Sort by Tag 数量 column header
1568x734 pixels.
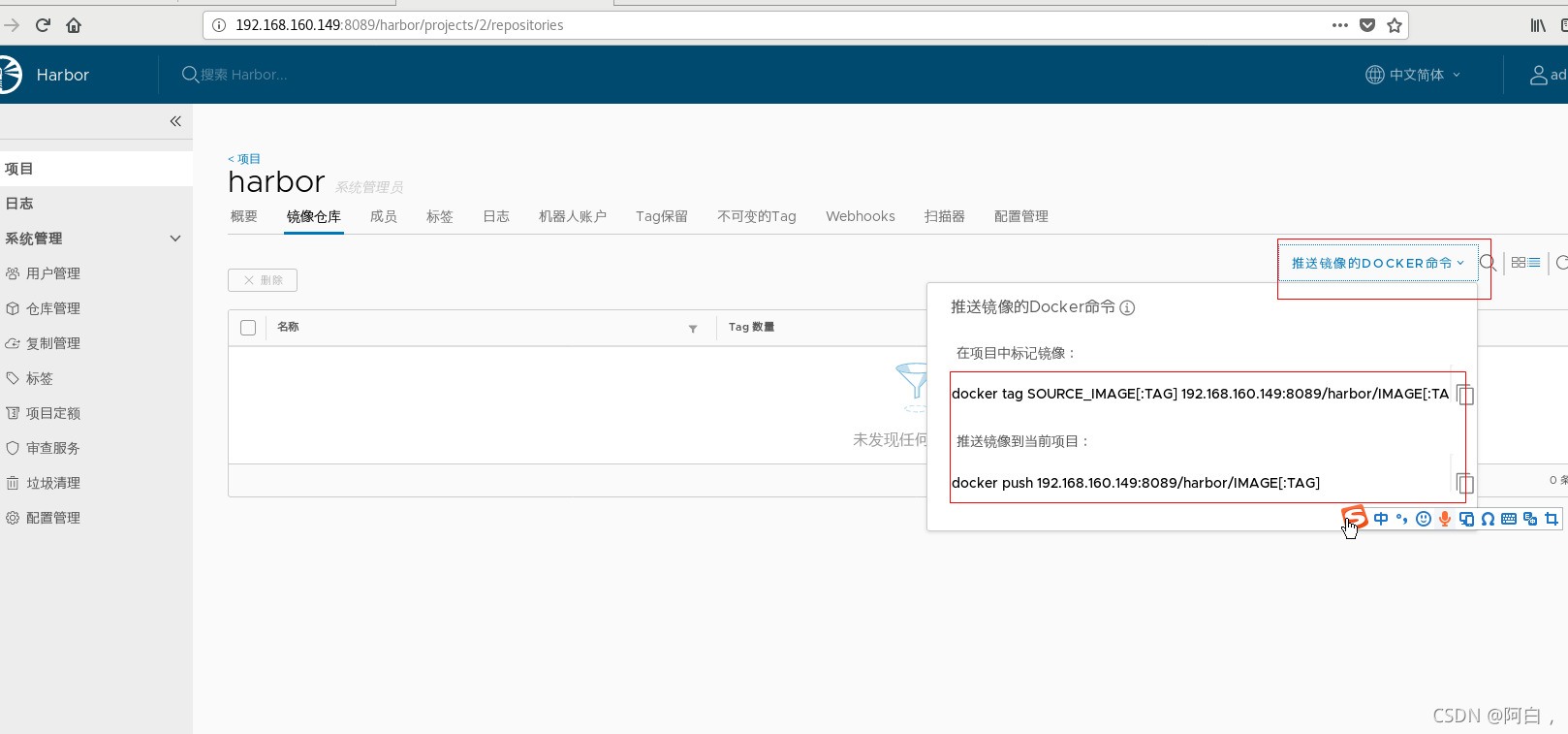point(752,327)
